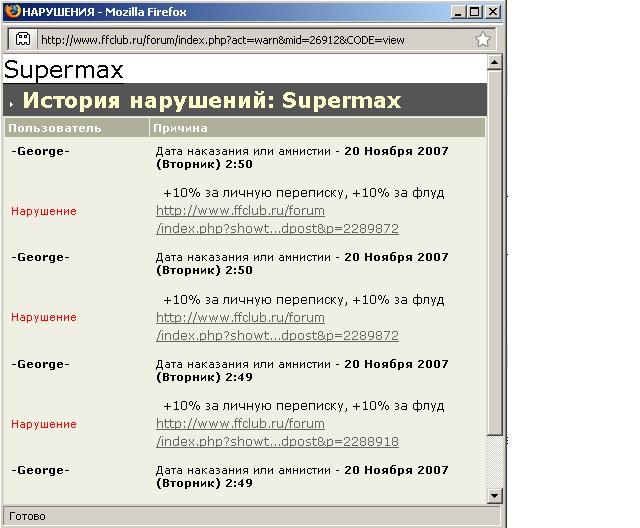Image resolution: width=640 pixels, height=528 pixels.
Task: Click the vertical scrollbar thumb
Action: pyautogui.click(x=494, y=253)
